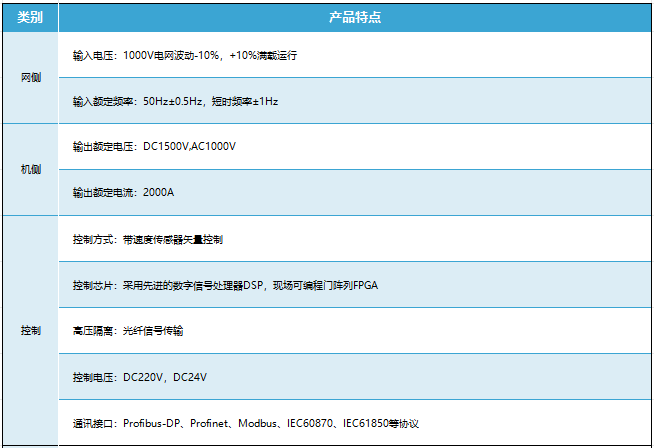Click the 类别 column header

coord(30,18)
